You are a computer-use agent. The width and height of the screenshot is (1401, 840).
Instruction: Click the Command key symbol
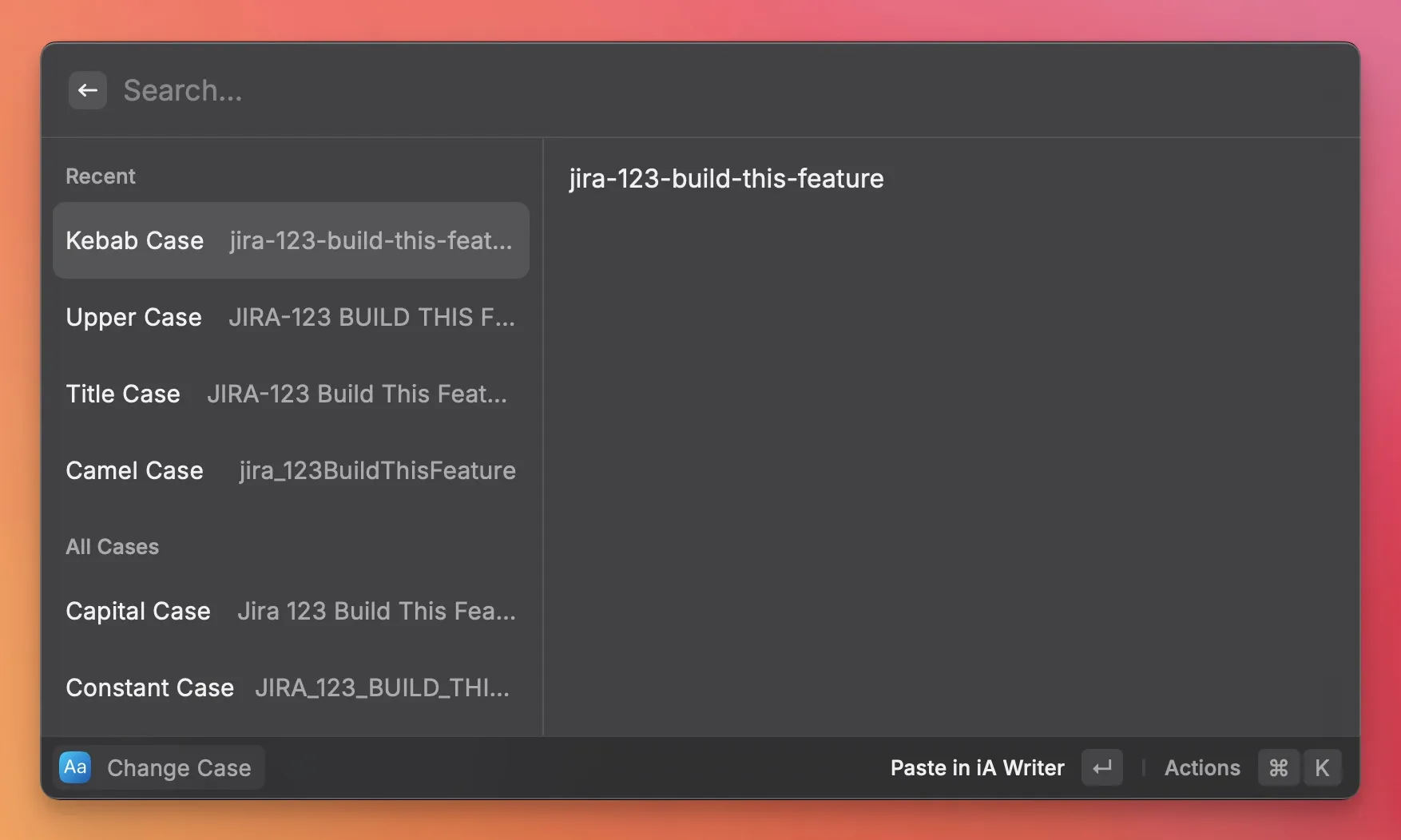[1278, 768]
